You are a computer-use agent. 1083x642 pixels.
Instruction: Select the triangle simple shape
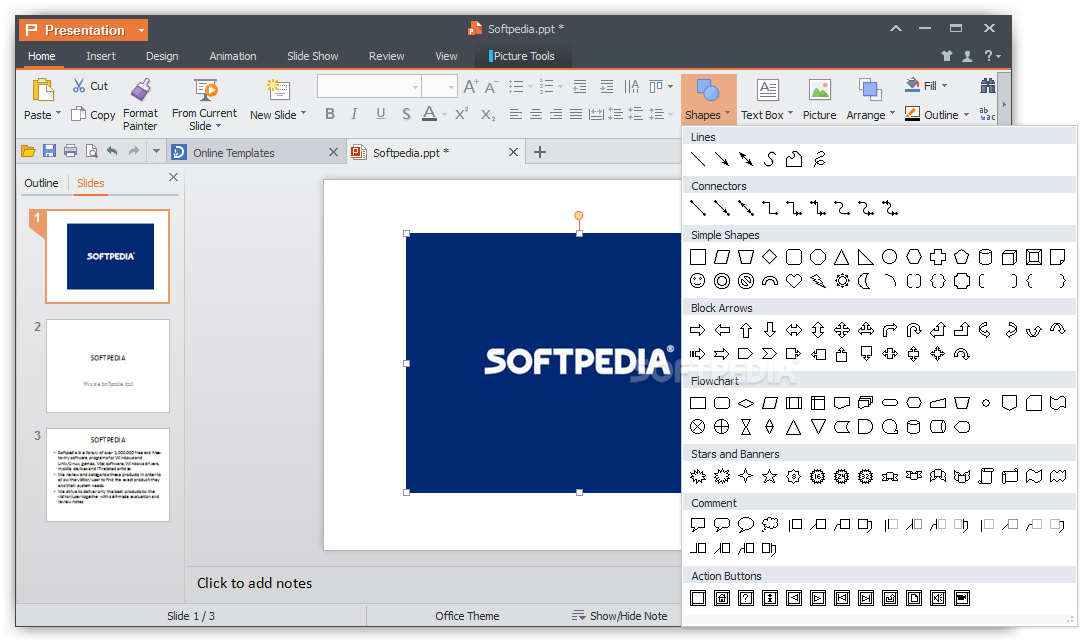(841, 257)
